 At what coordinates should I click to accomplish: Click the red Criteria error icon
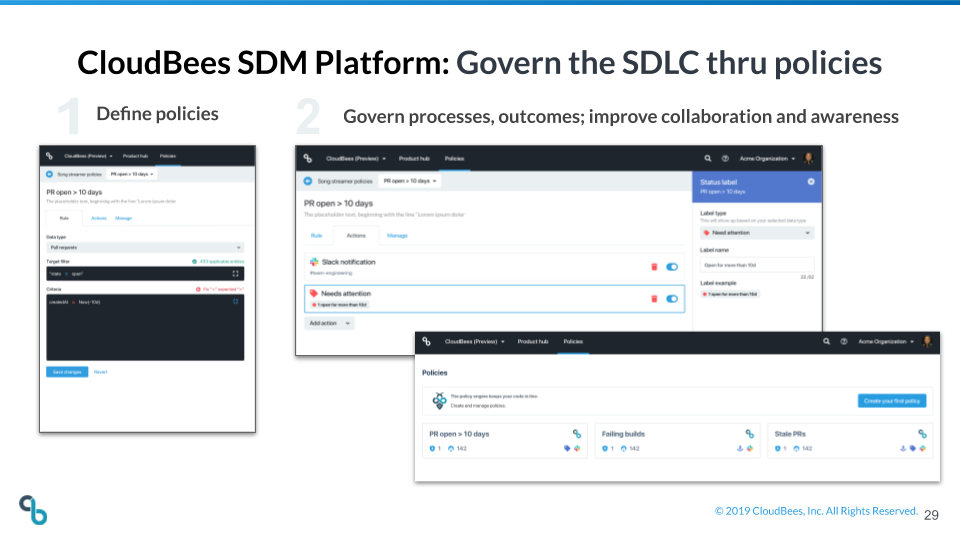click(198, 289)
